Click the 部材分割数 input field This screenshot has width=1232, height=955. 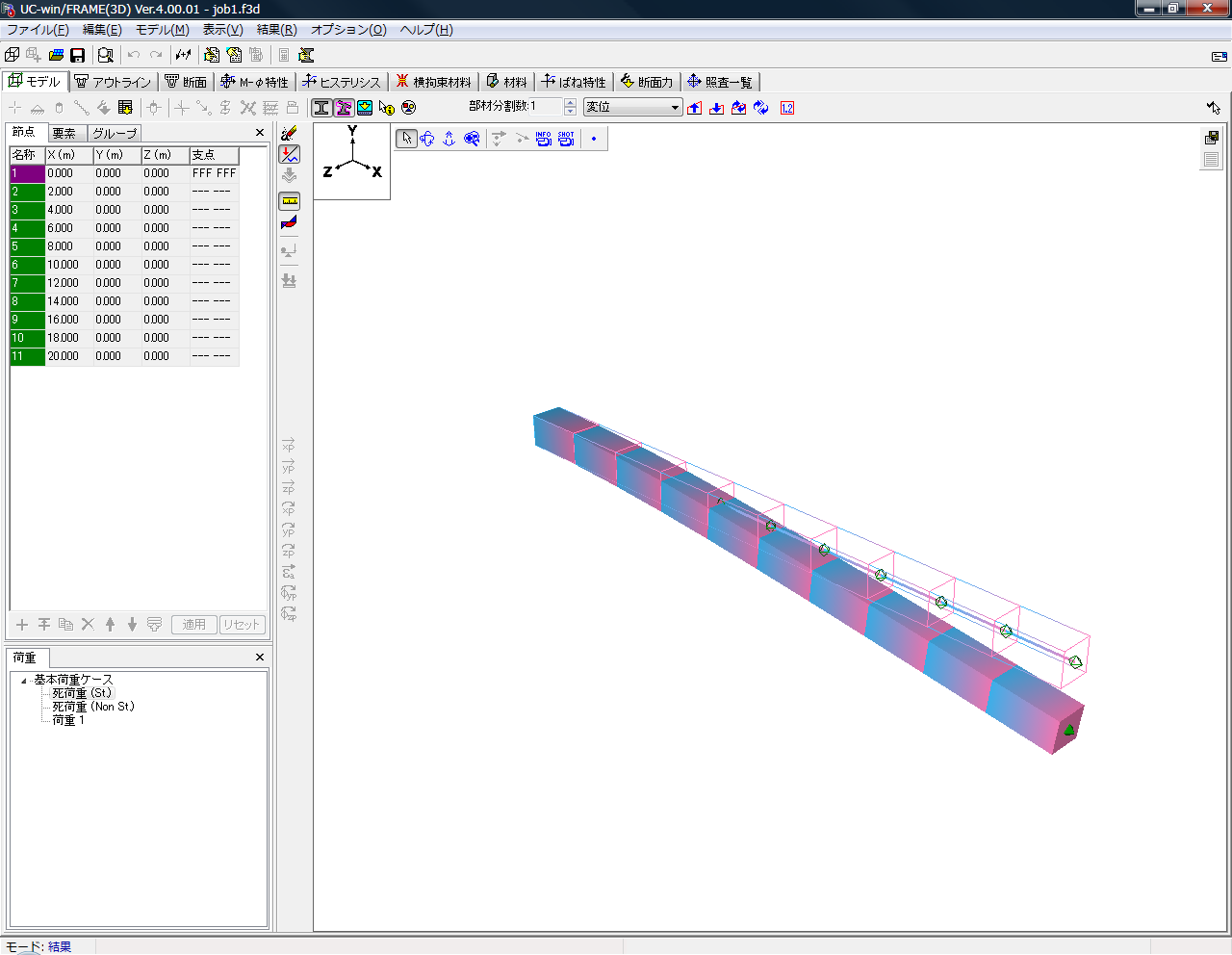tap(546, 107)
